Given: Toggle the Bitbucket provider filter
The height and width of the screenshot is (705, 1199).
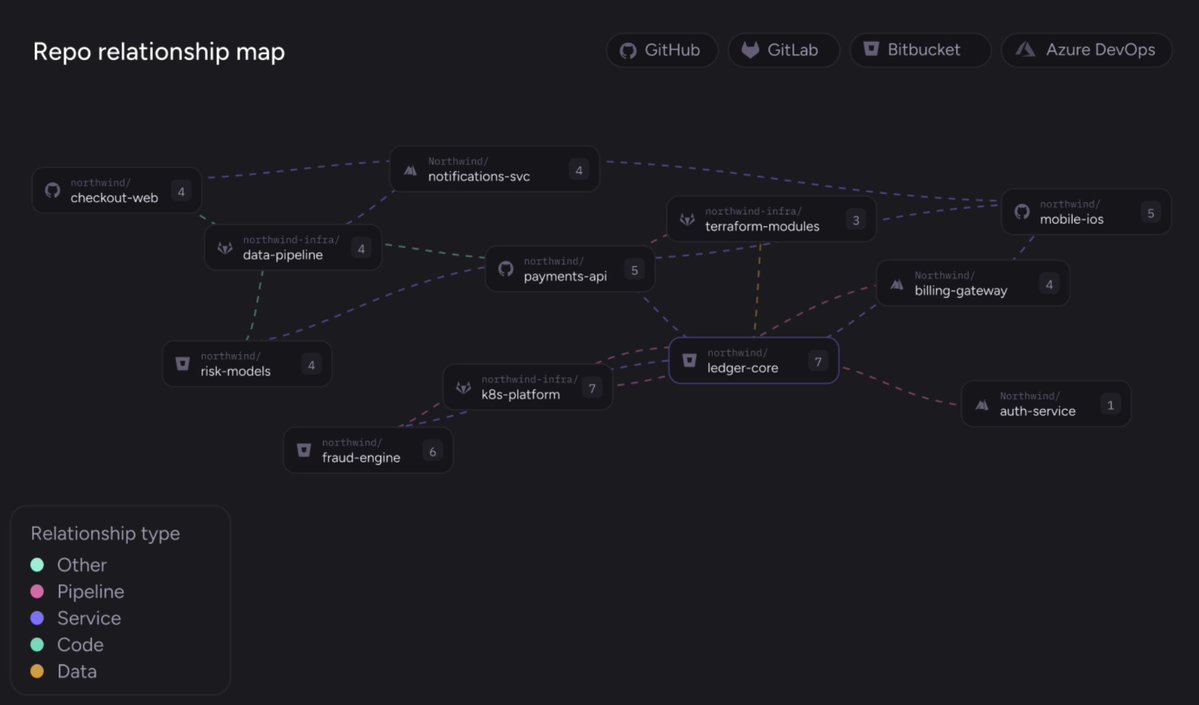Looking at the screenshot, I should click(x=920, y=50).
